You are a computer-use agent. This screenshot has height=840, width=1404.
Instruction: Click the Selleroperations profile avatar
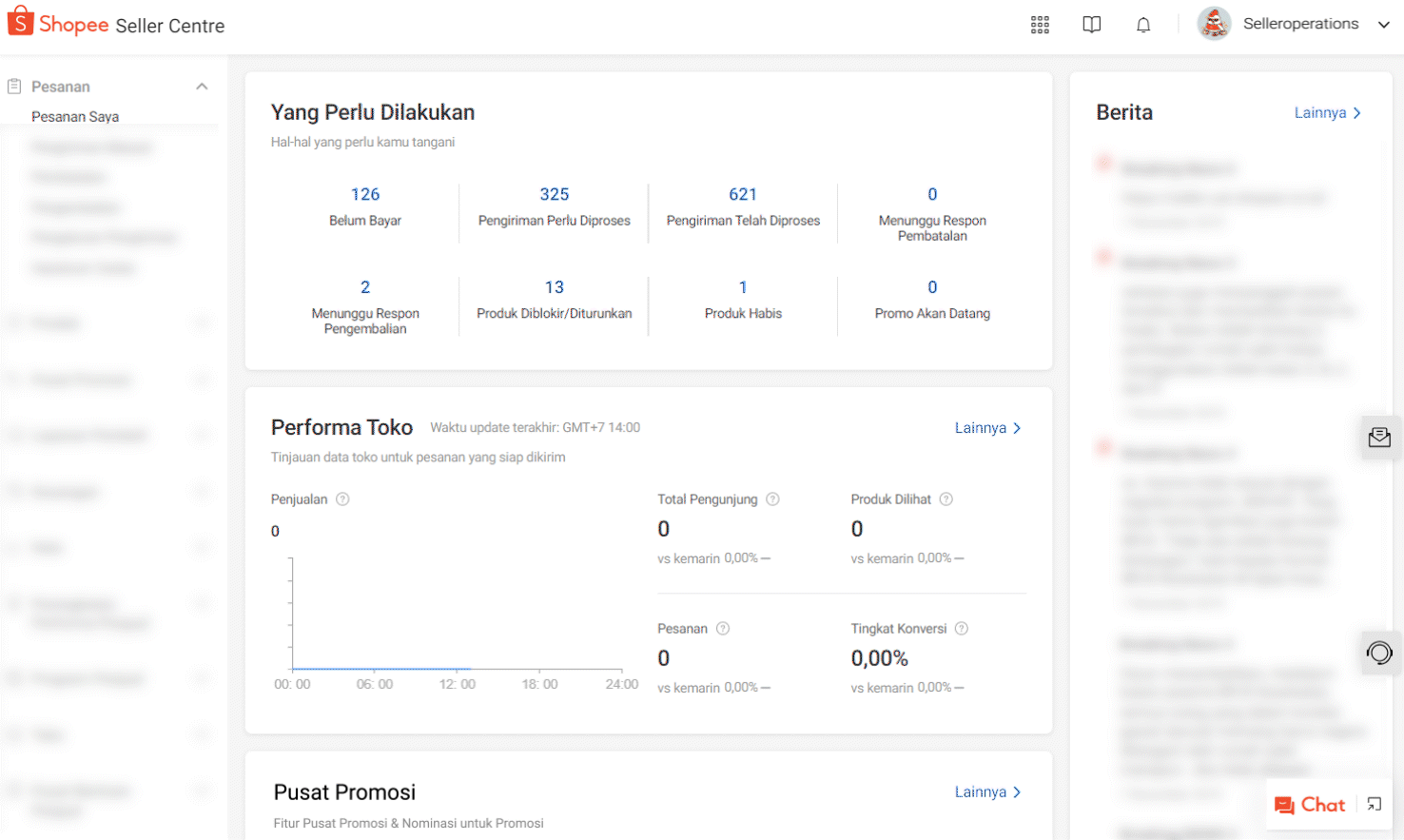click(x=1214, y=24)
